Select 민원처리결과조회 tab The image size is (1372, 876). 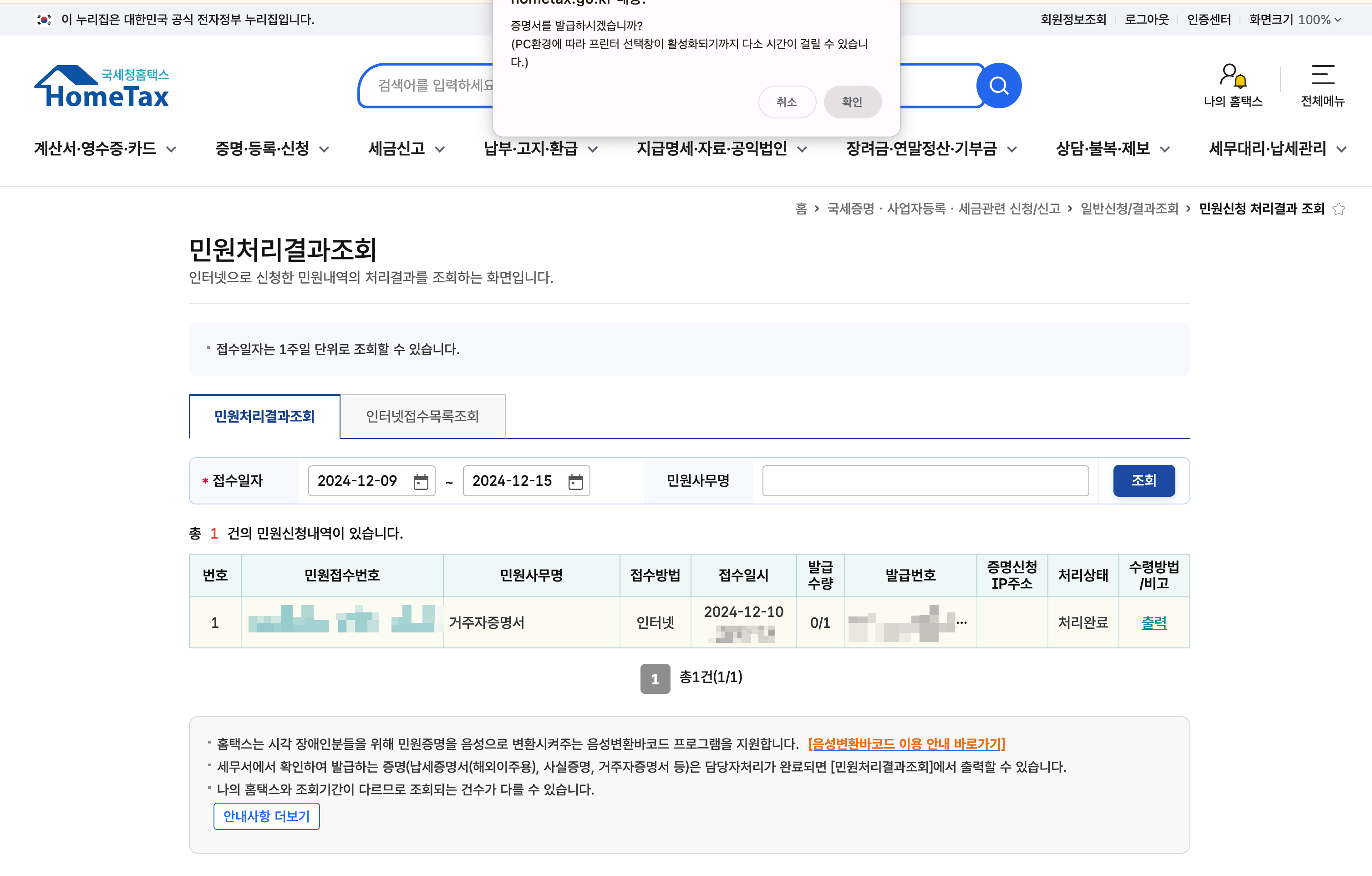(x=264, y=417)
